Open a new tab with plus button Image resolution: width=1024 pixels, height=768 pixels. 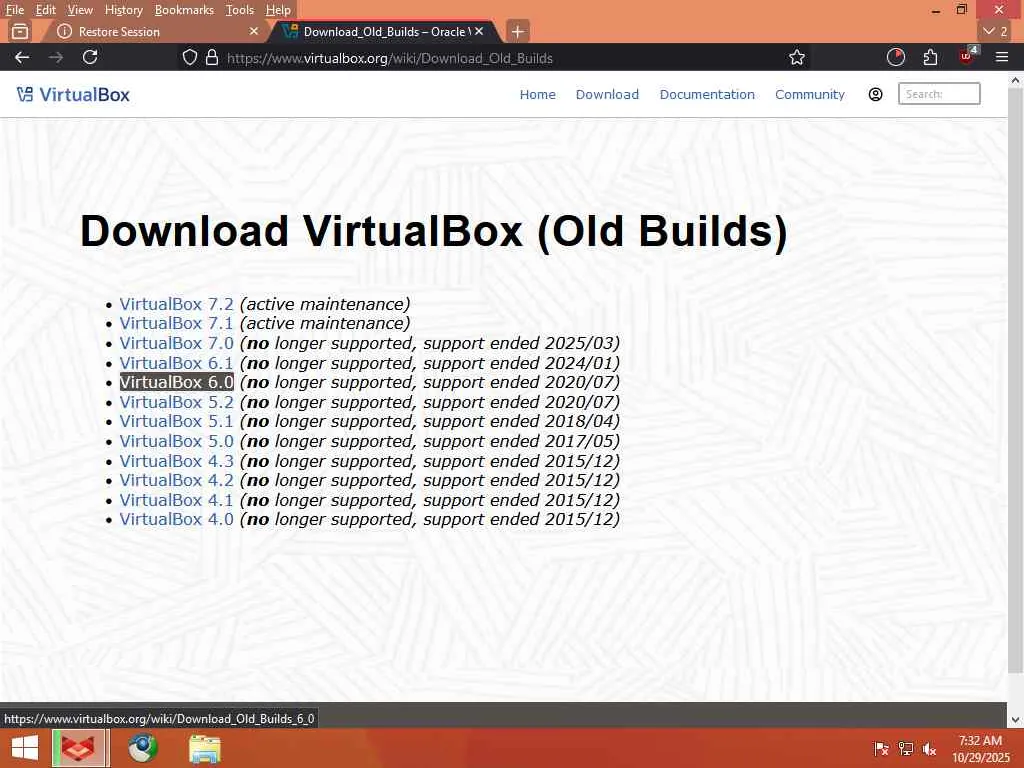pyautogui.click(x=517, y=31)
